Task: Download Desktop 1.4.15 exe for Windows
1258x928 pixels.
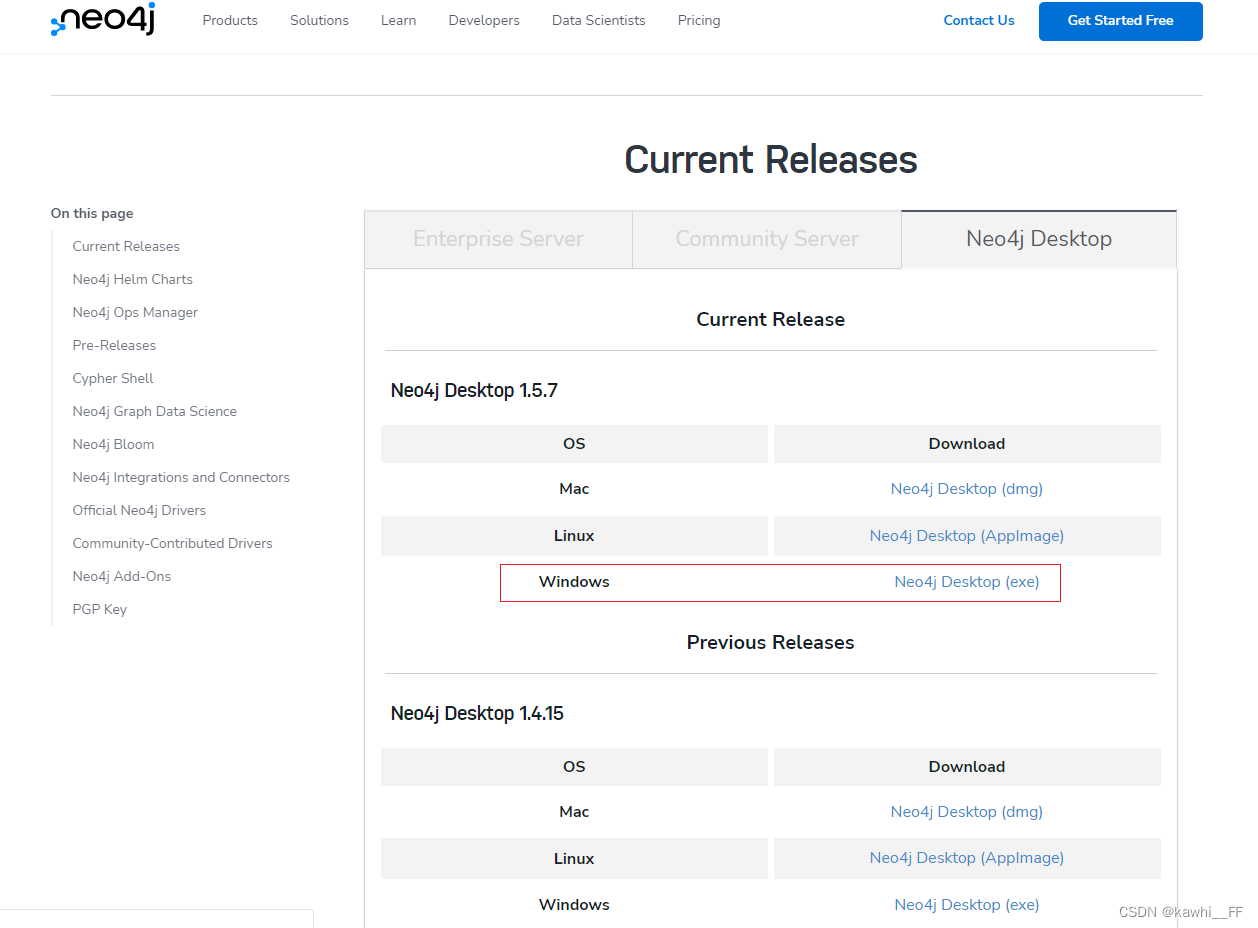Action: pyautogui.click(x=967, y=905)
